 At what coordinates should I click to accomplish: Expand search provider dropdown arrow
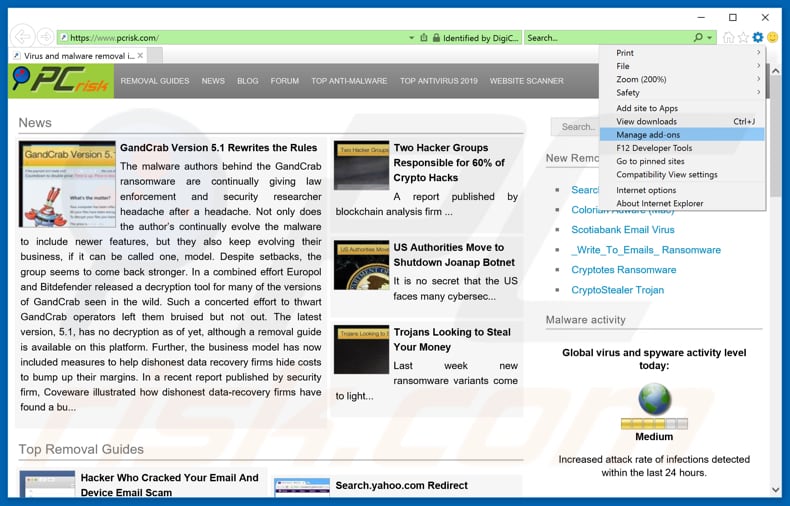(709, 38)
